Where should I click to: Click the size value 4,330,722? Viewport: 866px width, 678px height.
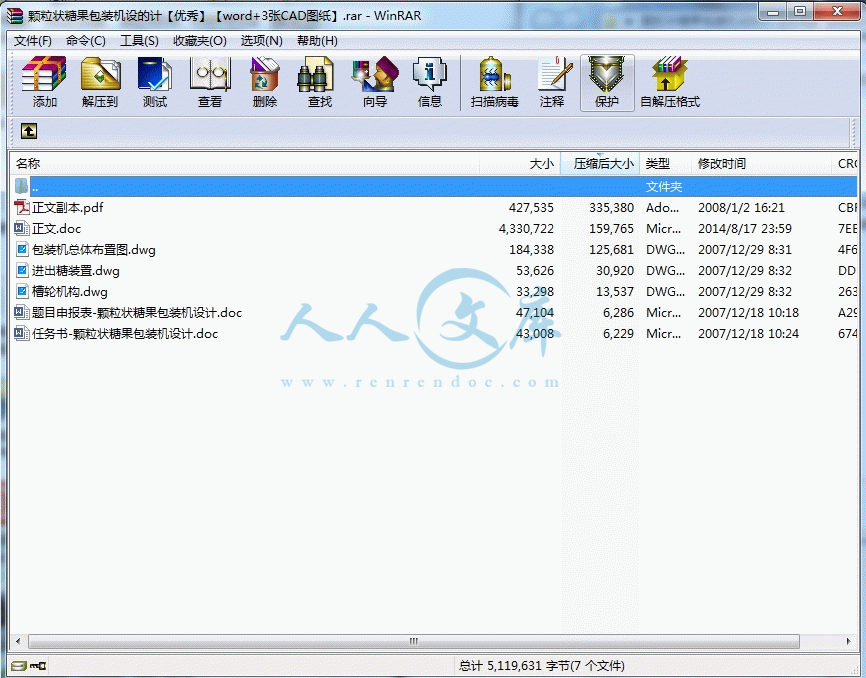[x=526, y=229]
